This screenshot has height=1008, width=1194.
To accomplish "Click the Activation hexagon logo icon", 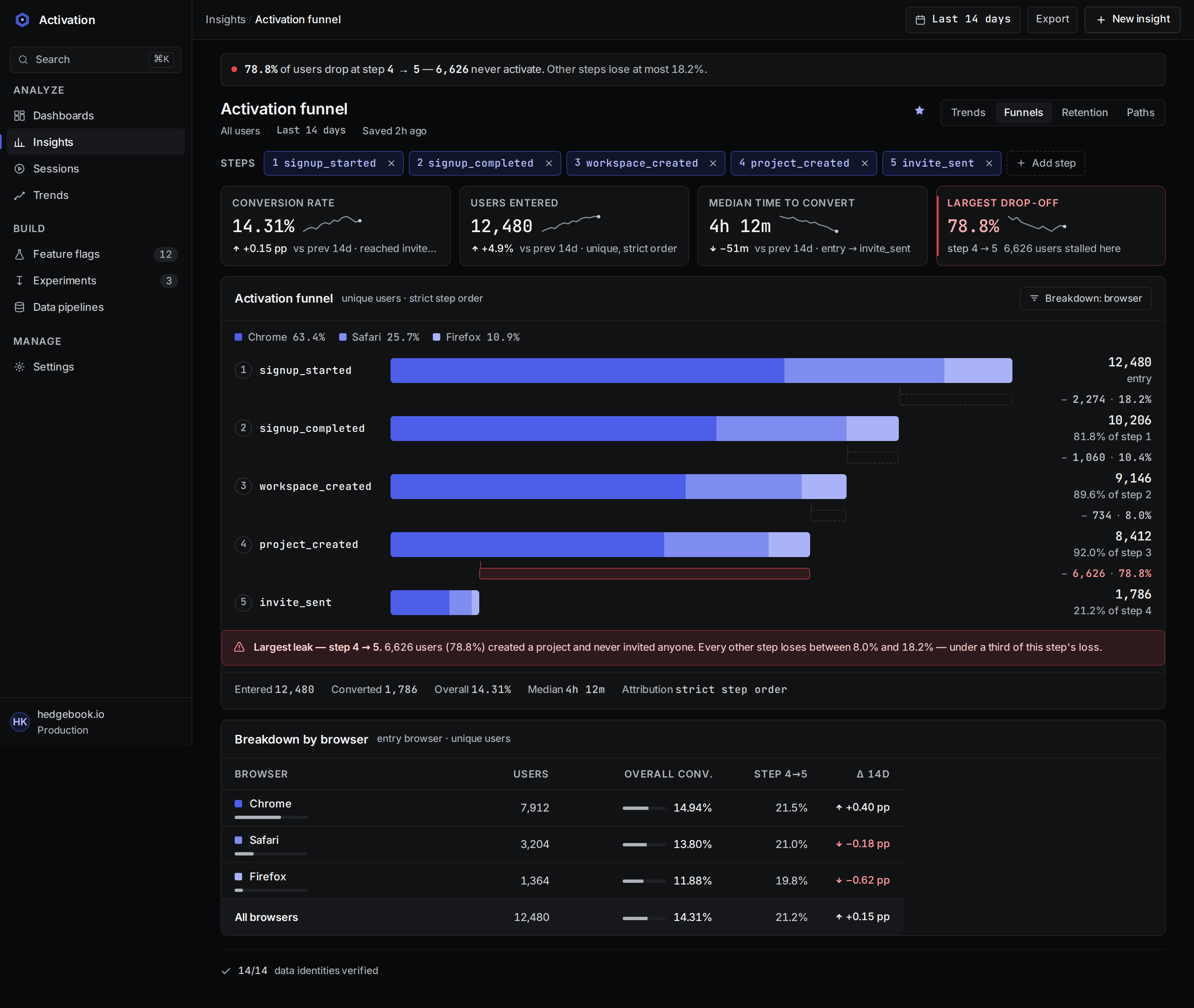I will [22, 20].
